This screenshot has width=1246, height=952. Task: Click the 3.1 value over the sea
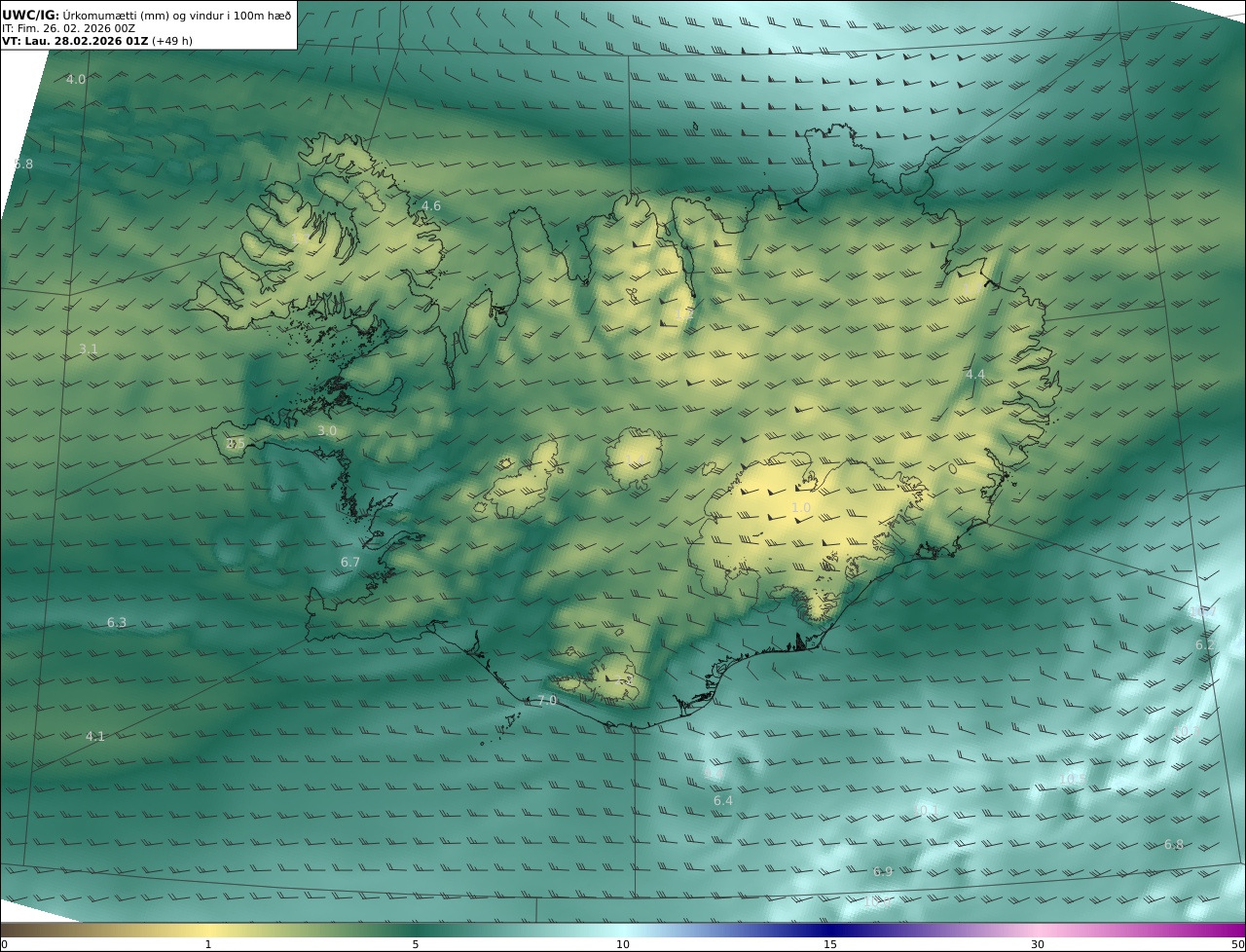coord(89,348)
